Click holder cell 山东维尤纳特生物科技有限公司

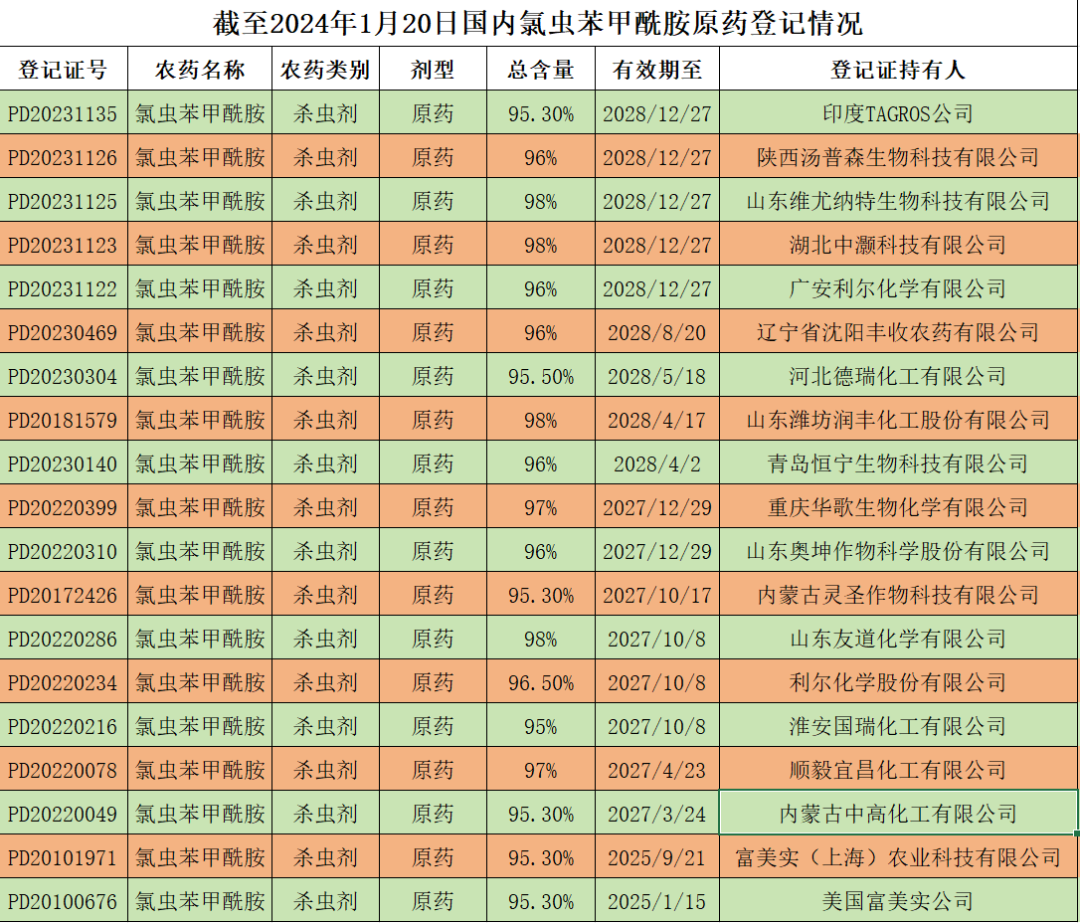tap(898, 200)
